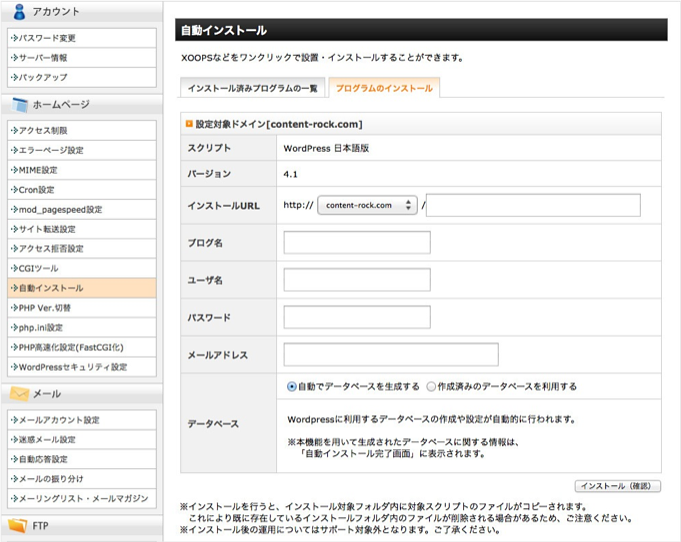Open php.ini設定 in the sidebar
681x542 pixels.
coord(82,328)
